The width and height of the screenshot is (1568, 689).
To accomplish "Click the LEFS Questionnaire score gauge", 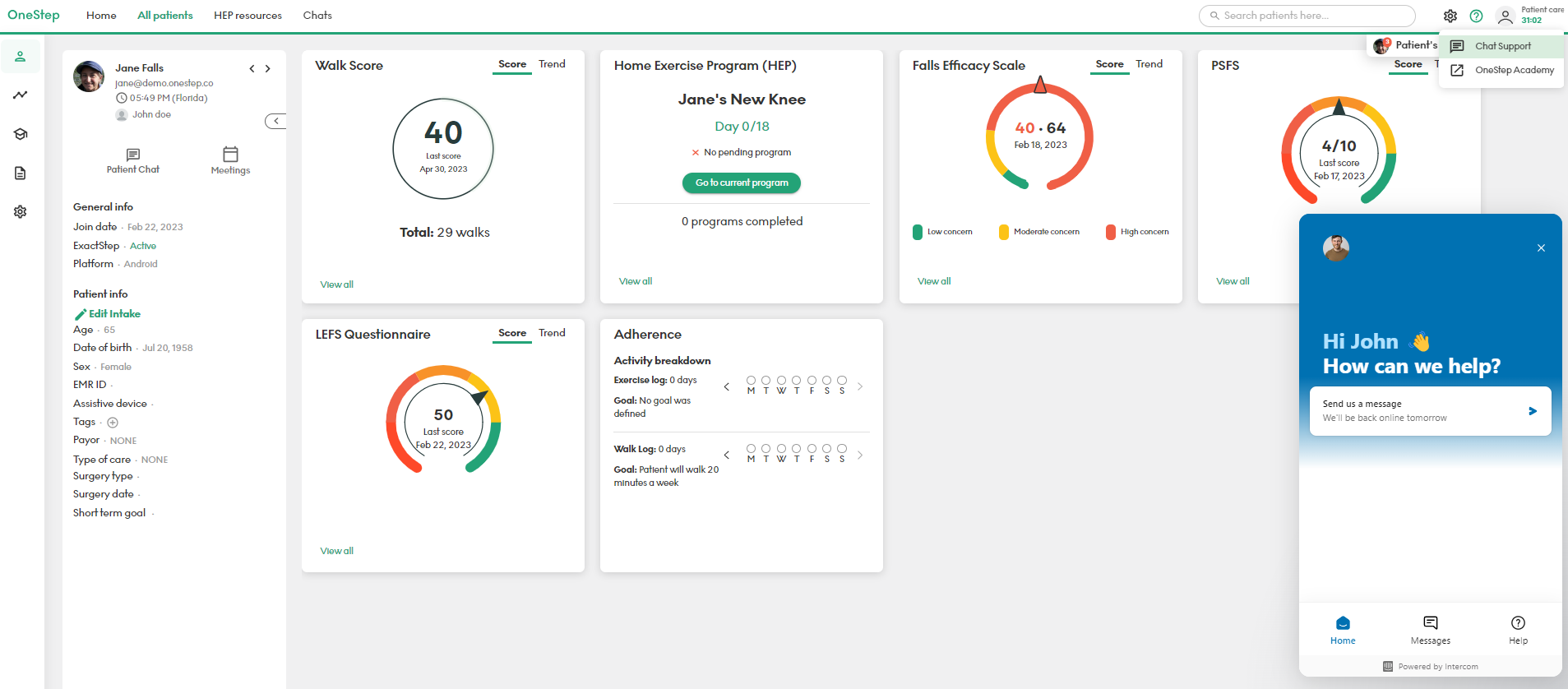I will pyautogui.click(x=443, y=419).
